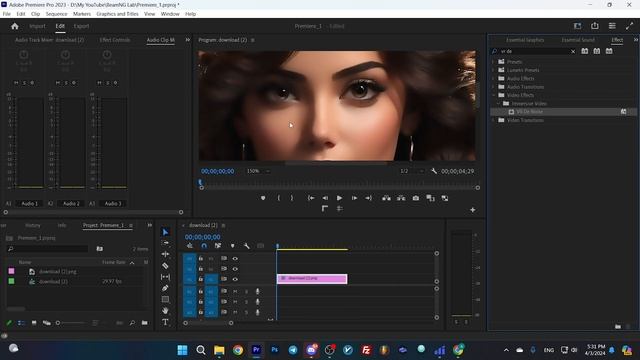Open the Sequence menu
The height and width of the screenshot is (360, 640).
tap(56, 14)
